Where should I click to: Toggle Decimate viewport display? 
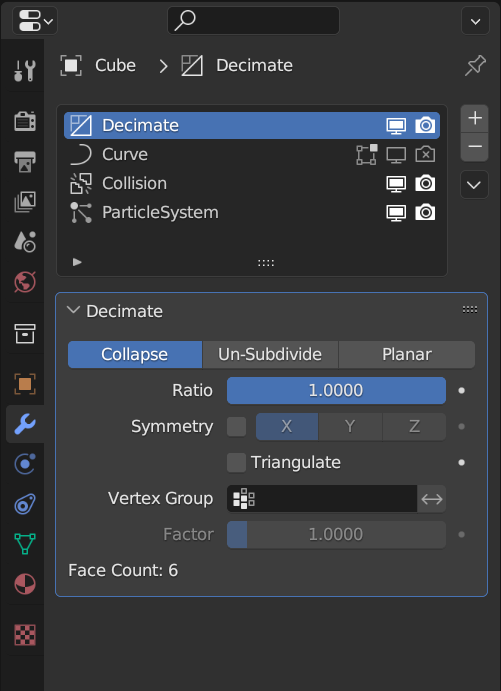pyautogui.click(x=396, y=126)
